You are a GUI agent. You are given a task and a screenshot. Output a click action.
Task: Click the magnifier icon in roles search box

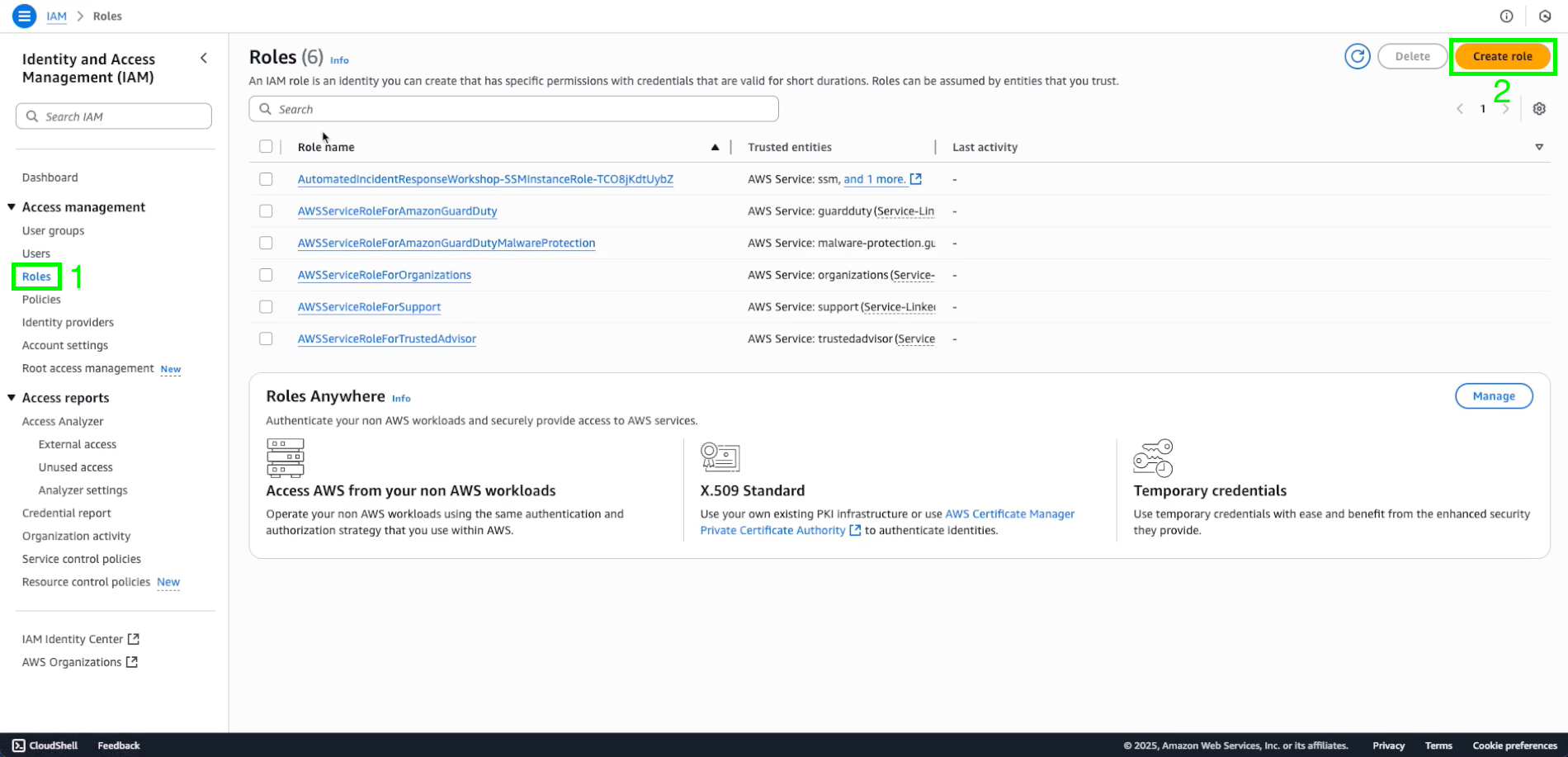click(265, 109)
